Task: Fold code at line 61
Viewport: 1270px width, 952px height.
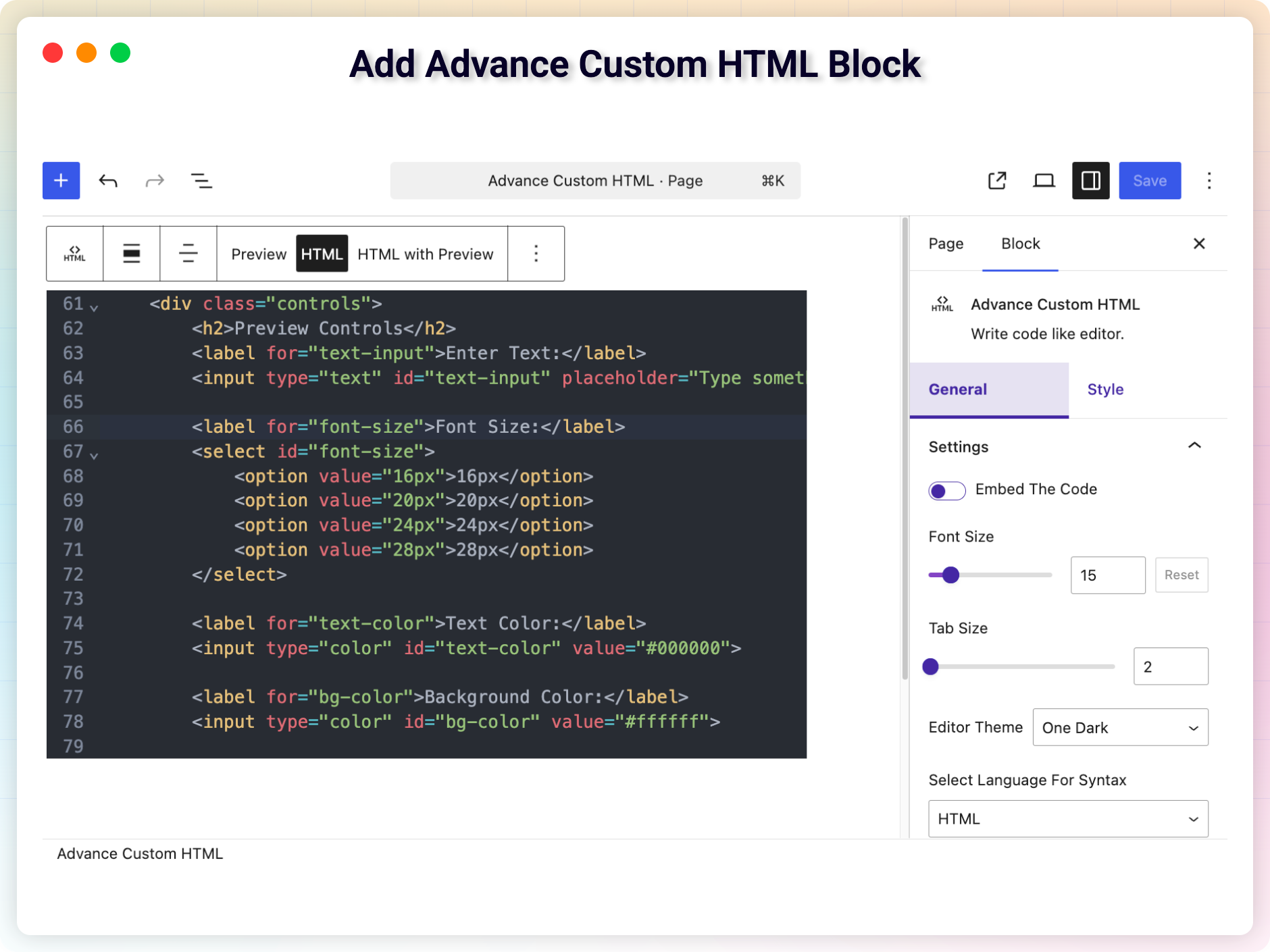Action: tap(94, 307)
